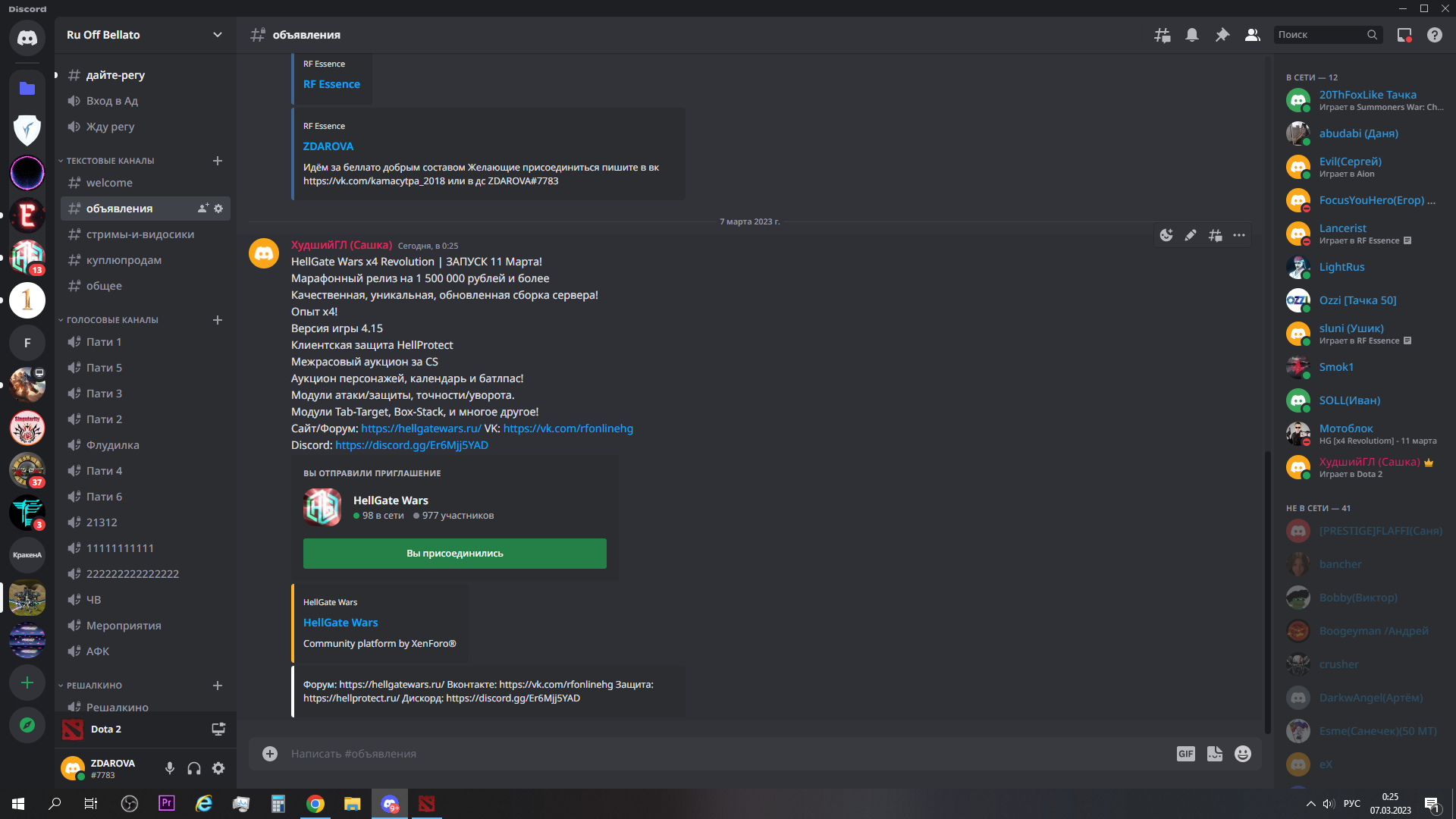The image size is (1456, 819).
Task: Switch to стримы-и-видосики channel
Action: point(146,234)
